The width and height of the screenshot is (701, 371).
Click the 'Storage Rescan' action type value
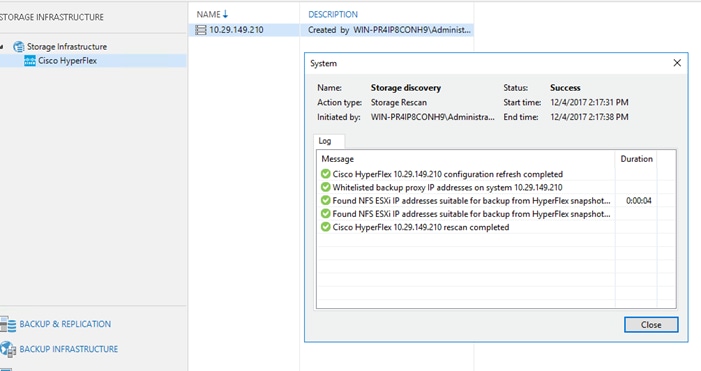[399, 102]
